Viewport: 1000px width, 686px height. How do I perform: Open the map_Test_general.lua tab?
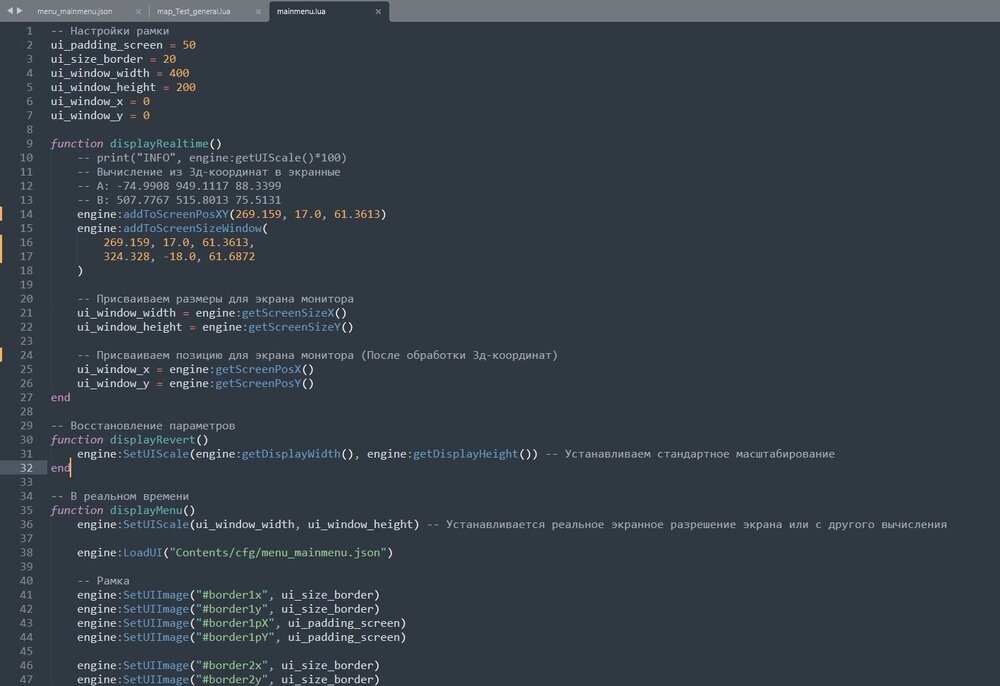coord(196,11)
